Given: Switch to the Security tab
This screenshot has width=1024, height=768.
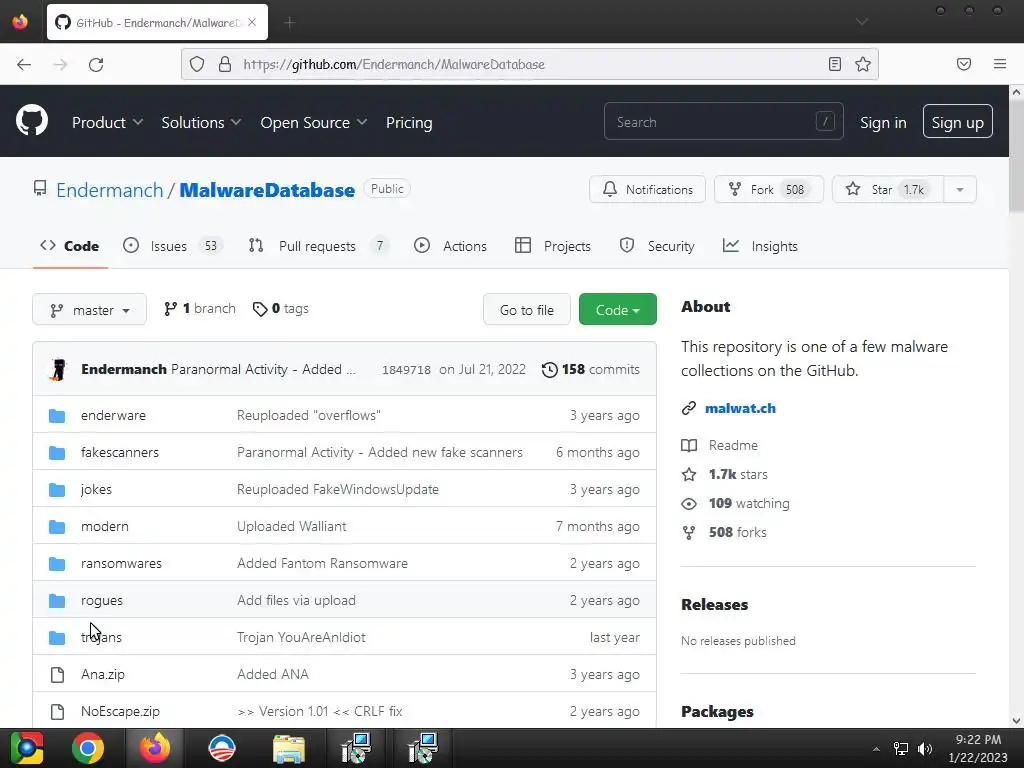Looking at the screenshot, I should point(657,246).
